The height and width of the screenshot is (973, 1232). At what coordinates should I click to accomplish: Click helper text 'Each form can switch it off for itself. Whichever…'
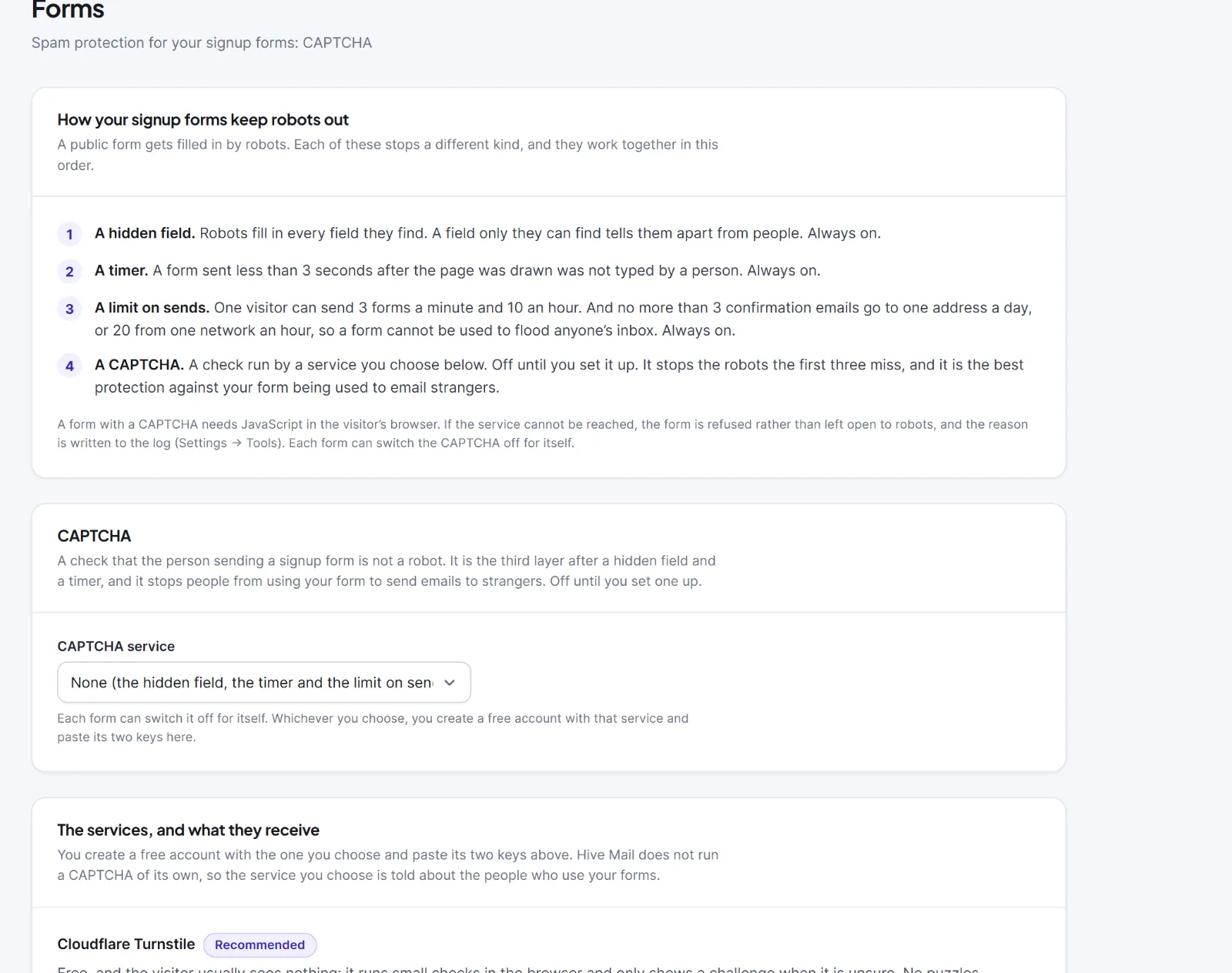pyautogui.click(x=373, y=727)
